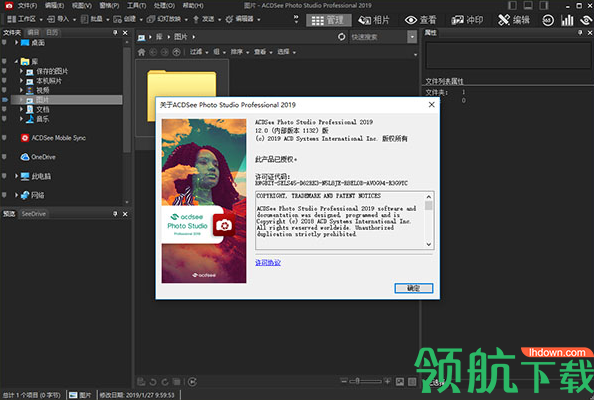Toggle Easy-Select marker beside OneDrive

4,157
